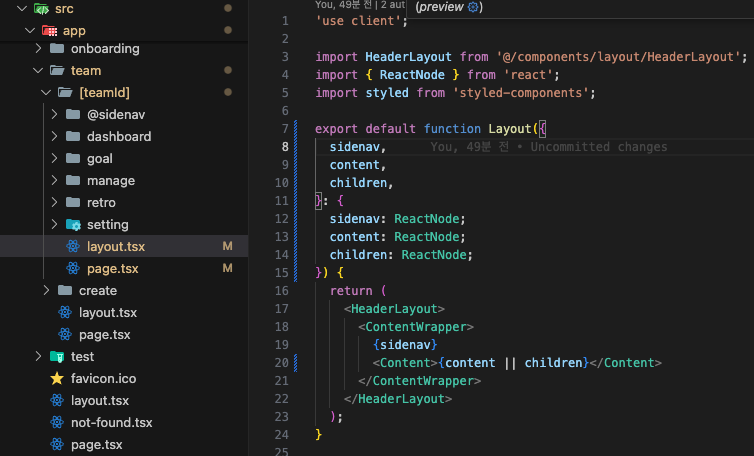Click React icon of modified page.tsx

coord(73,268)
